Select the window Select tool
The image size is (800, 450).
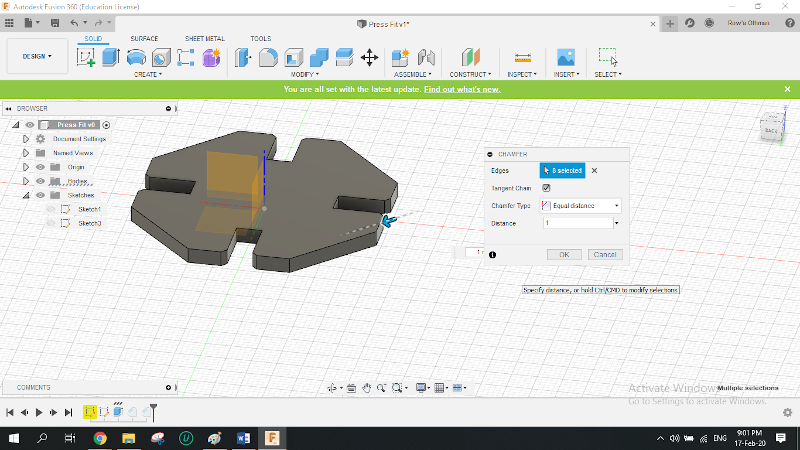click(608, 57)
